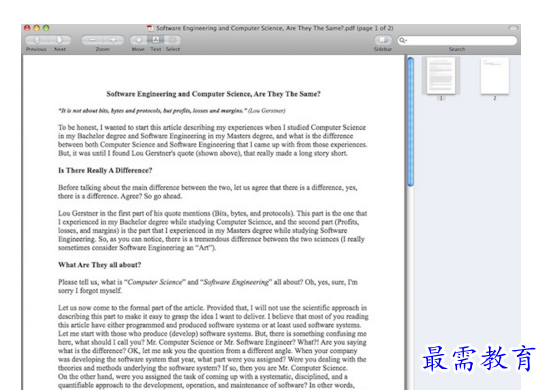This screenshot has height=390, width=544.
Task: Click the PDF document icon in title bar
Action: point(150,28)
